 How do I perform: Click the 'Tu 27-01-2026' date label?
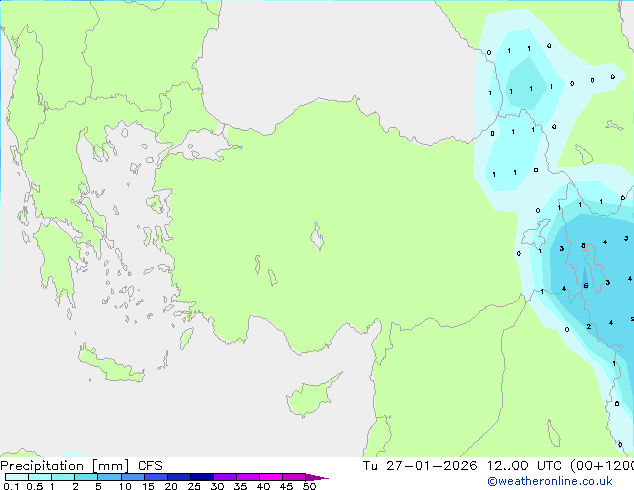click(420, 466)
